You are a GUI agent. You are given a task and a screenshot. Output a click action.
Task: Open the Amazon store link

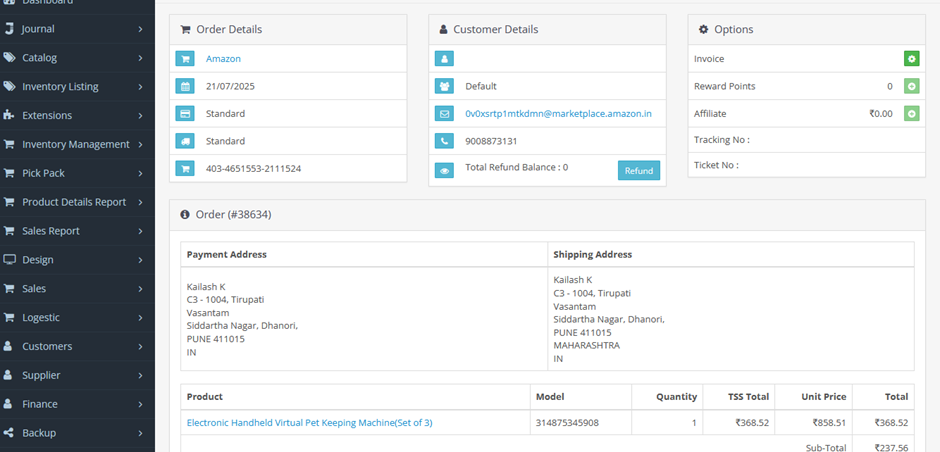(223, 59)
